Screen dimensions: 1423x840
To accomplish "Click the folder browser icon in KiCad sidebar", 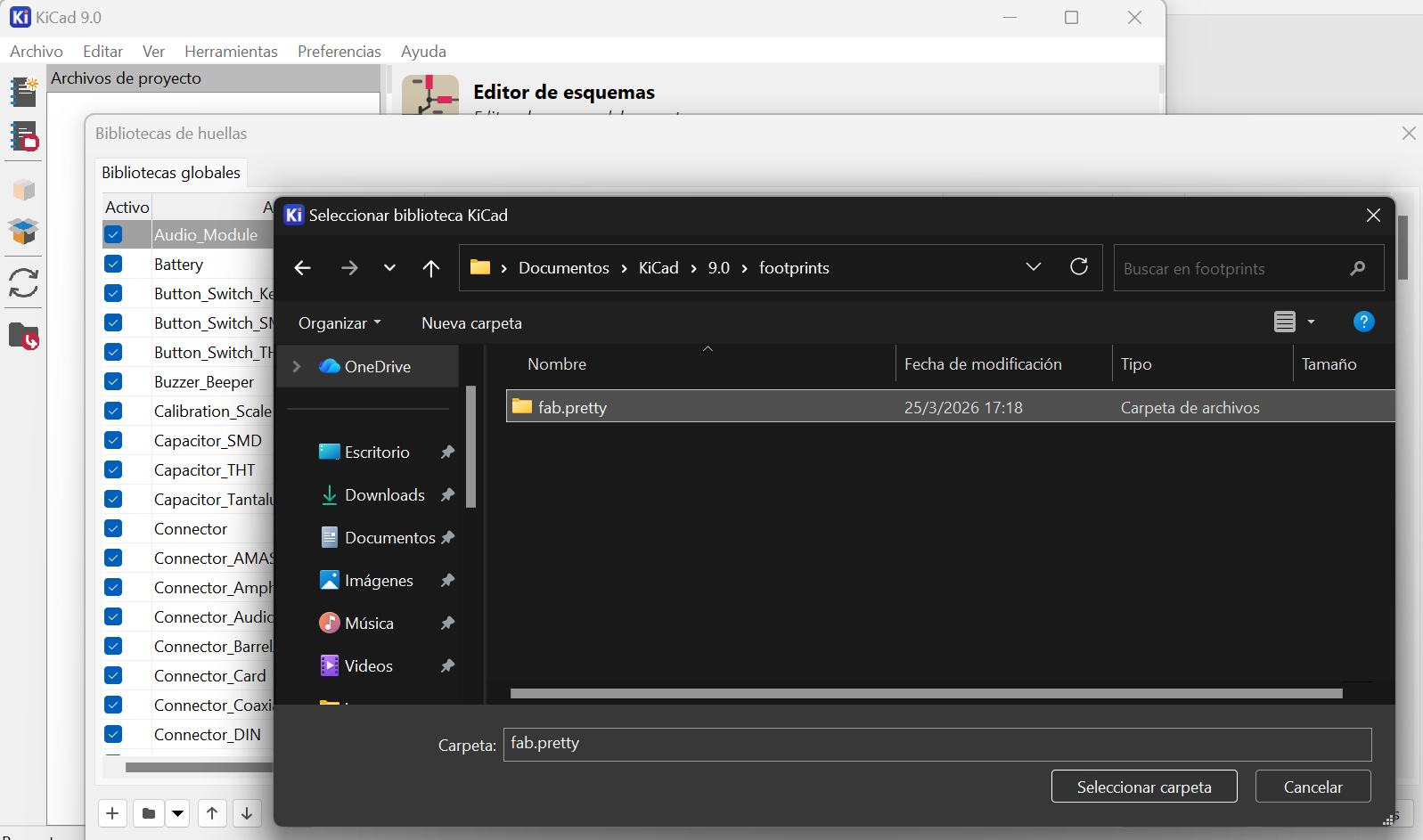I will (x=24, y=337).
